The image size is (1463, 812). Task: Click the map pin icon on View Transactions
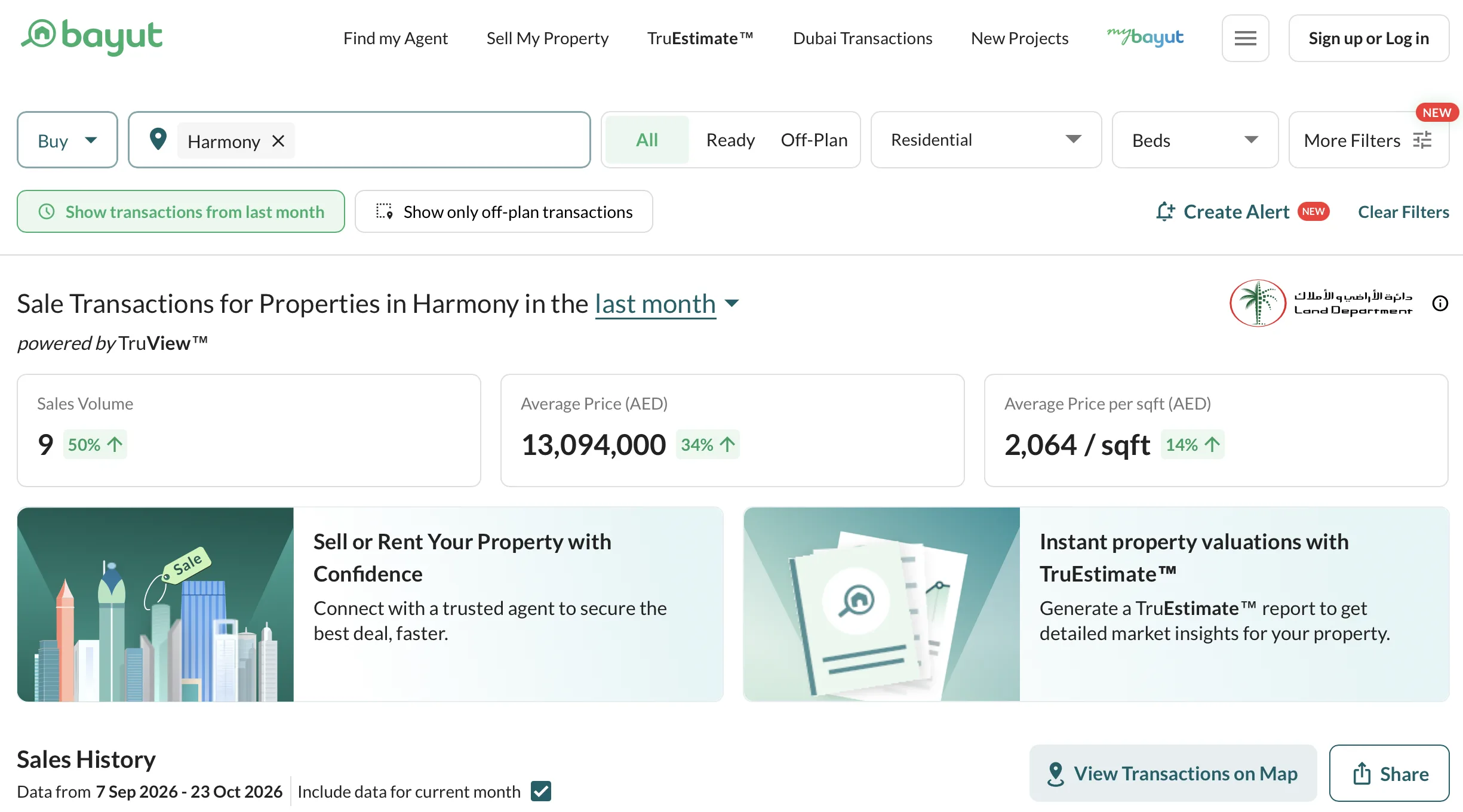(1055, 774)
